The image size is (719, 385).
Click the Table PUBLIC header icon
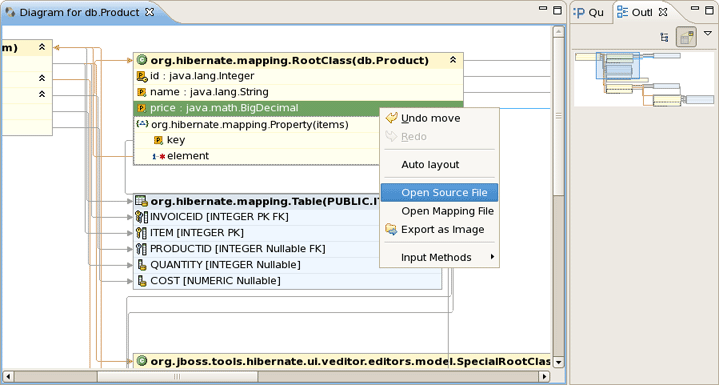[x=142, y=201]
